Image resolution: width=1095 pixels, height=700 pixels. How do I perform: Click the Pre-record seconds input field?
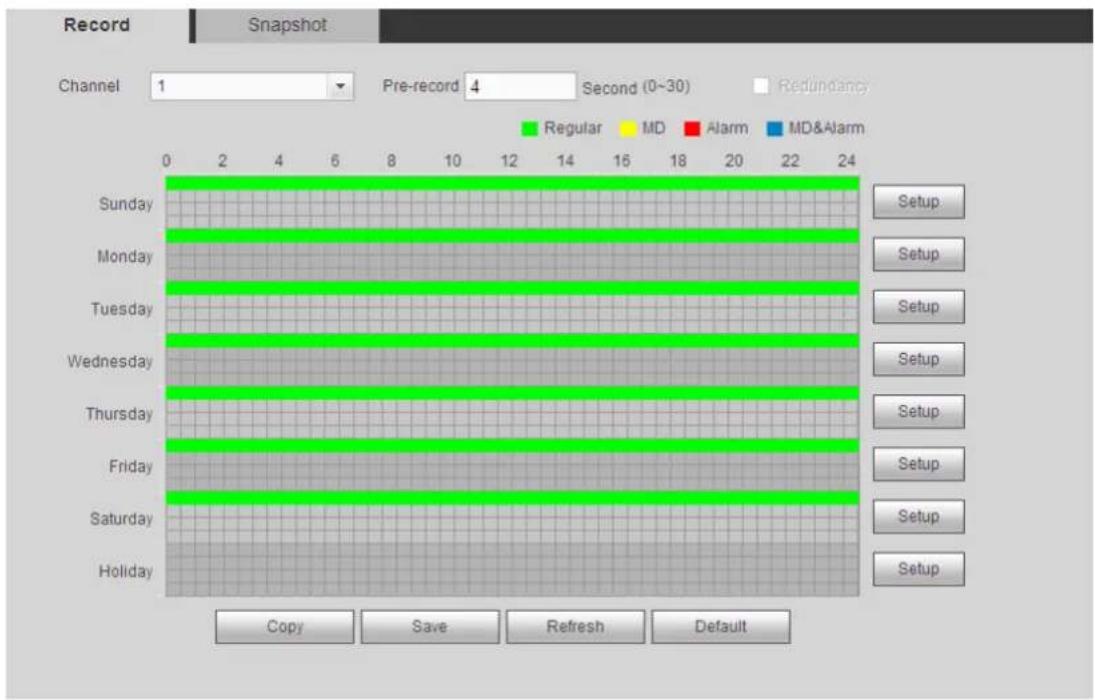coord(520,87)
